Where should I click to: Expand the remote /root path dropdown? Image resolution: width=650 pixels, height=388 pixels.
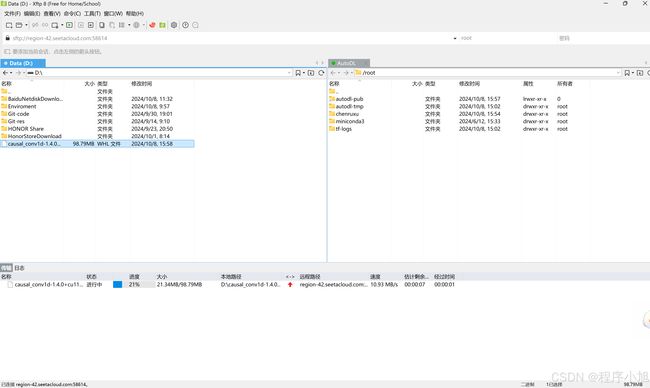(618, 73)
